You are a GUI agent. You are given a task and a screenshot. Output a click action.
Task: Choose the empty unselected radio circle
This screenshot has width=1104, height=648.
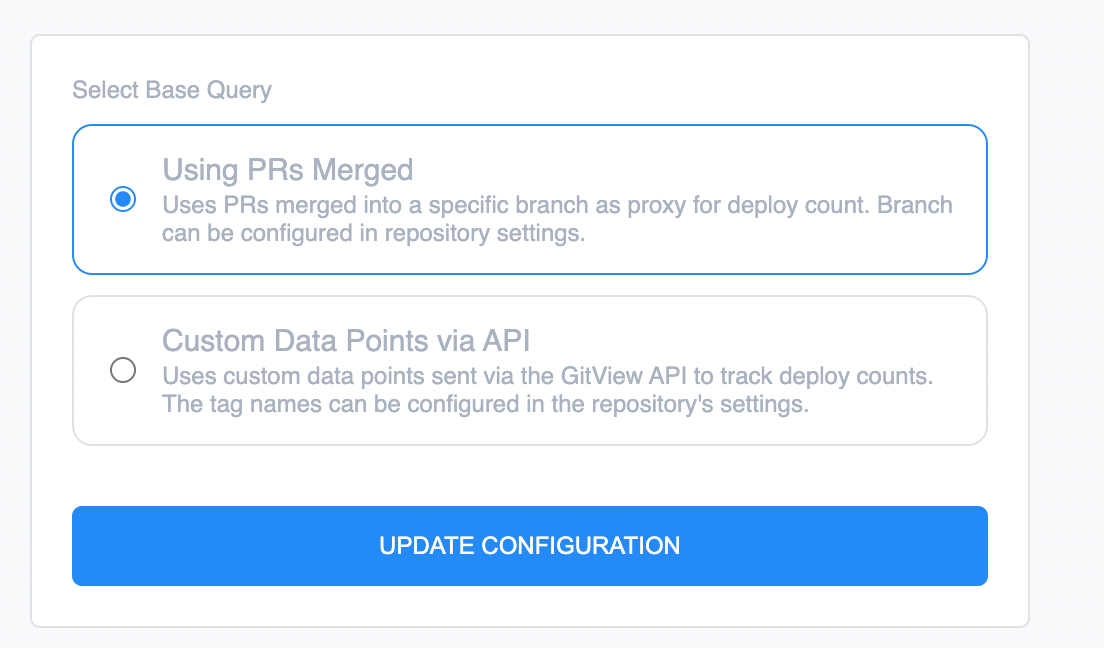[x=123, y=370]
